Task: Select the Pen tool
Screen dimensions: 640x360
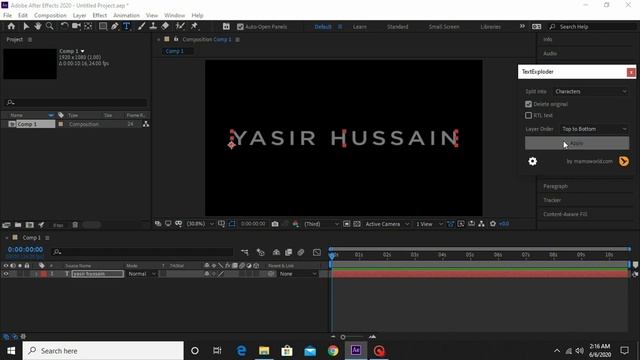Action: tap(115, 26)
